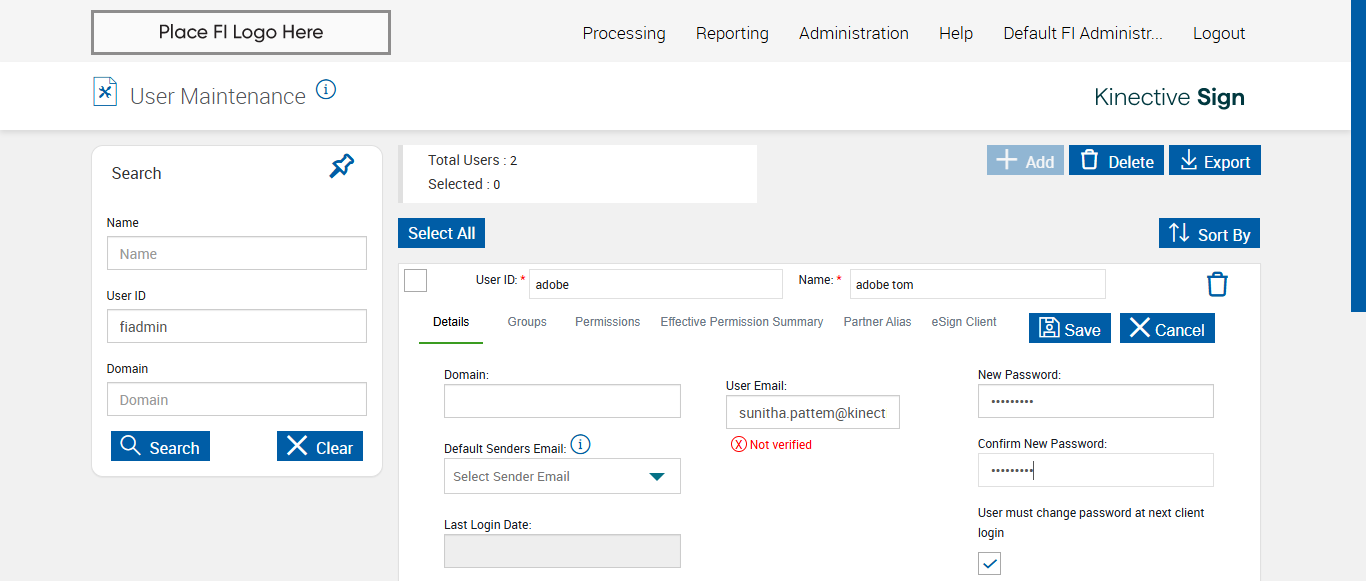1366x581 pixels.
Task: Click the Select All button
Action: pyautogui.click(x=441, y=233)
